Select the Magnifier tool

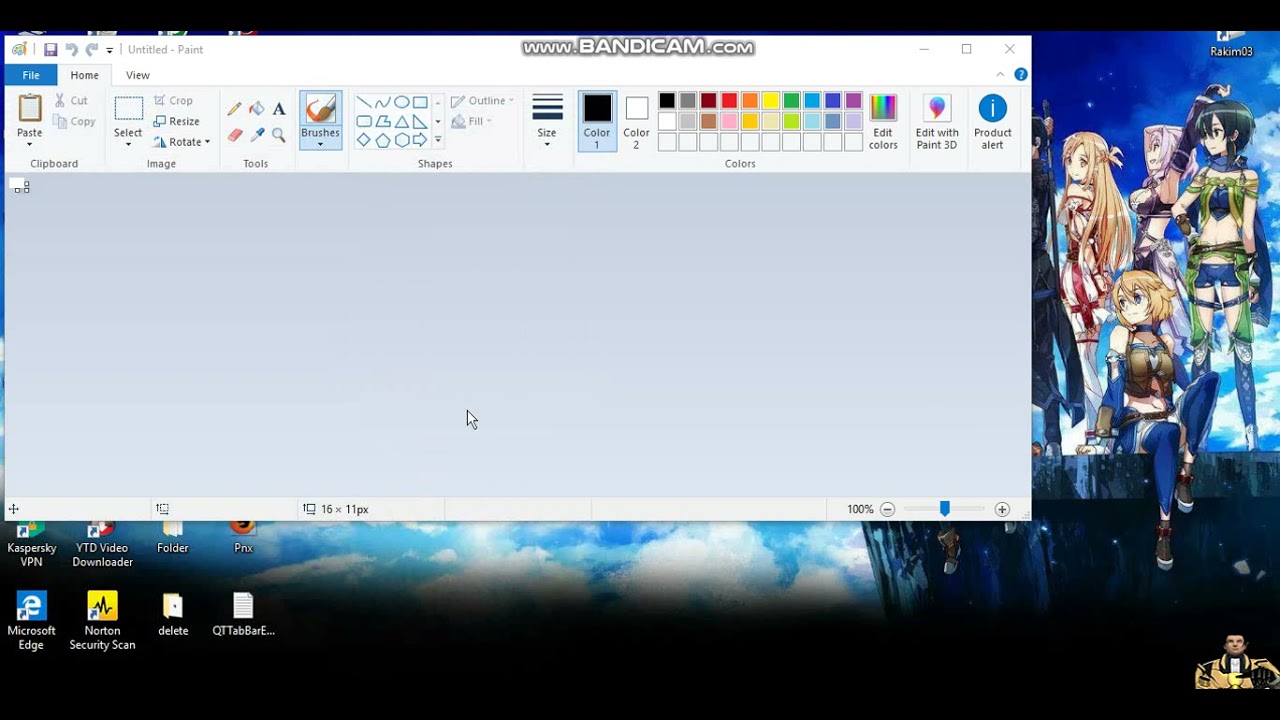(x=279, y=135)
